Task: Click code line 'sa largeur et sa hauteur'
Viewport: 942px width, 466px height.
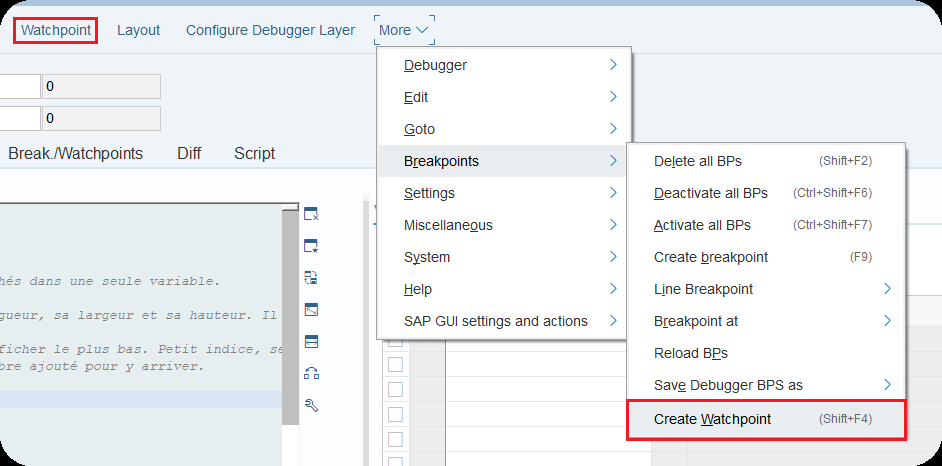Action: click(x=141, y=315)
